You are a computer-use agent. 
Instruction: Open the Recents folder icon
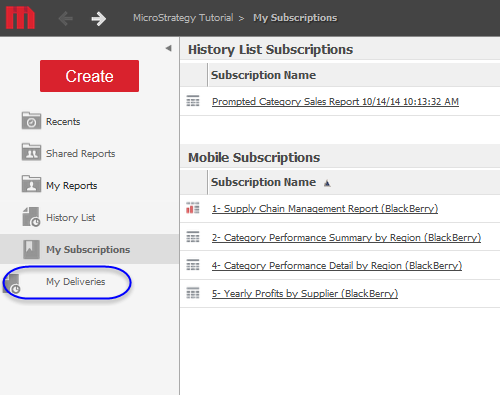click(31, 121)
